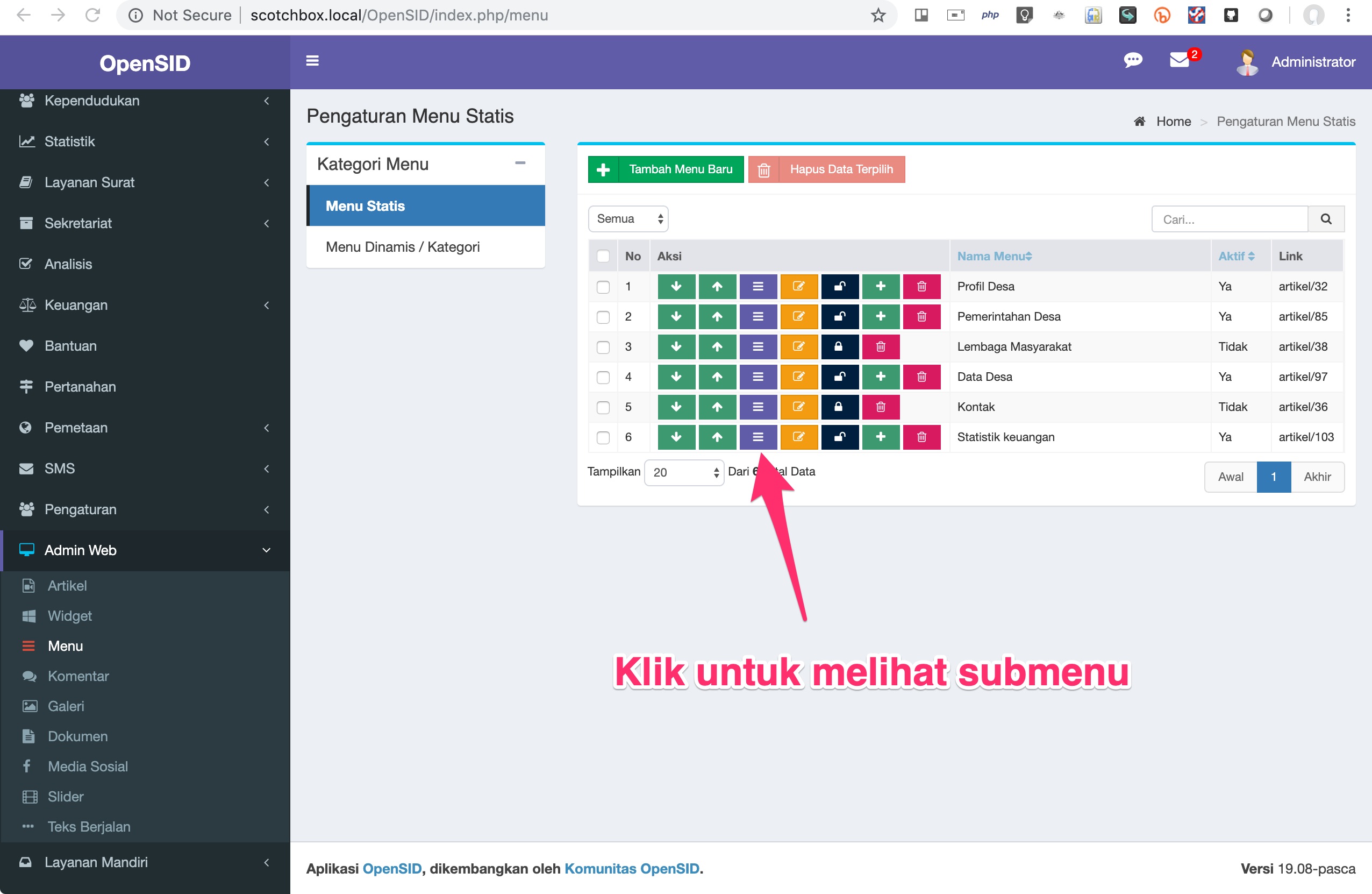The width and height of the screenshot is (1372, 894).
Task: Select all rows with header checkbox
Action: click(603, 256)
